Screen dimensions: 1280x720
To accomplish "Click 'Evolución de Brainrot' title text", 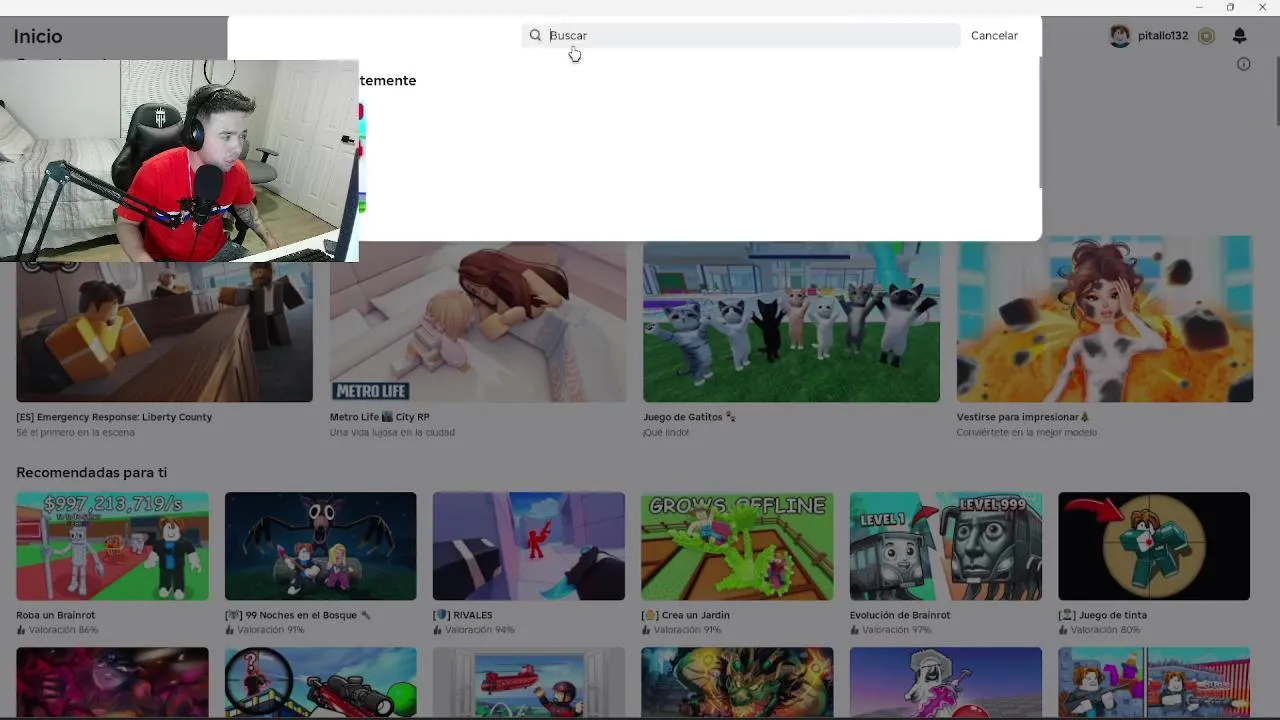I will [x=900, y=615].
